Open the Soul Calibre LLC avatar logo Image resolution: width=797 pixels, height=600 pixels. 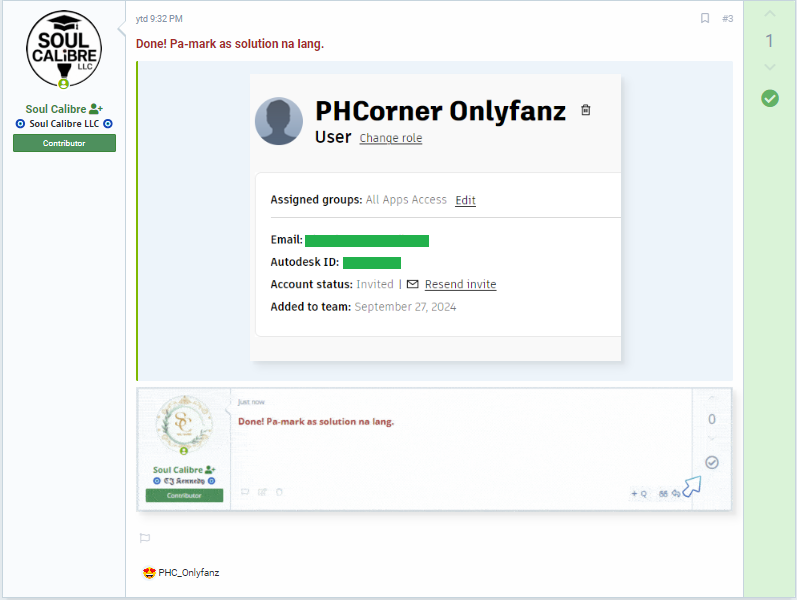coord(64,49)
